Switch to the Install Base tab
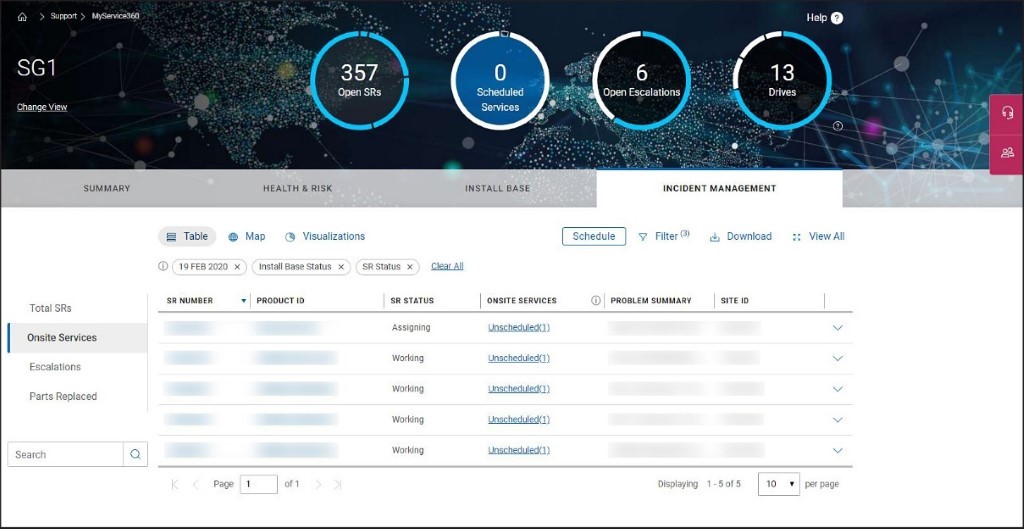 (x=497, y=188)
